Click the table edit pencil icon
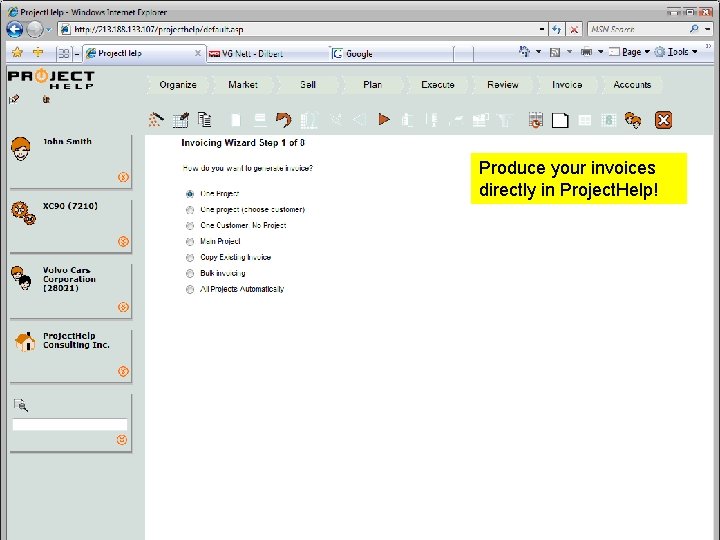Screen dimensions: 720x540 click(181, 120)
